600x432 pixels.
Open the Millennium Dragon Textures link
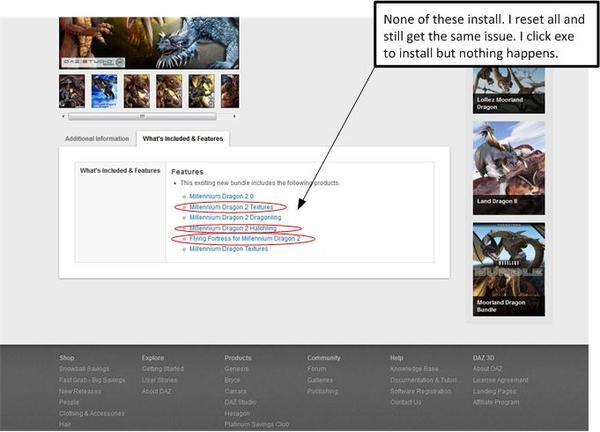pos(229,249)
